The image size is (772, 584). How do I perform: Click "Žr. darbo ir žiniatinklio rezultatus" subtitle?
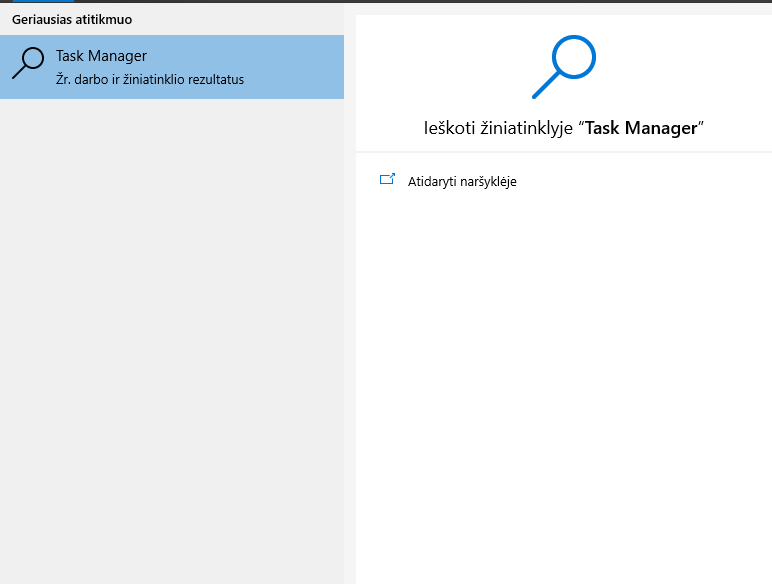(x=150, y=79)
